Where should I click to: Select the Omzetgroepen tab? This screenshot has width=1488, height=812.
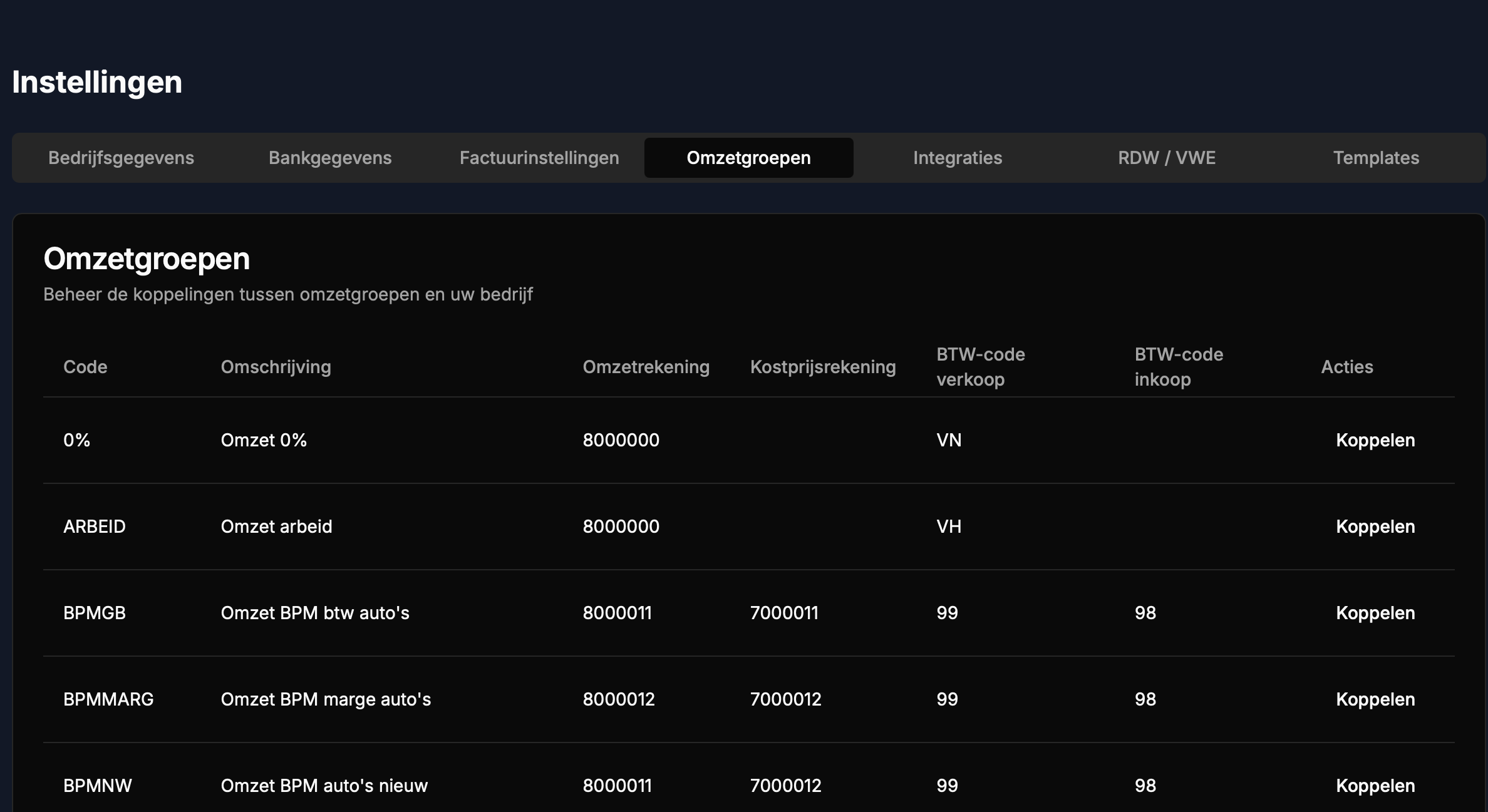pyautogui.click(x=748, y=158)
